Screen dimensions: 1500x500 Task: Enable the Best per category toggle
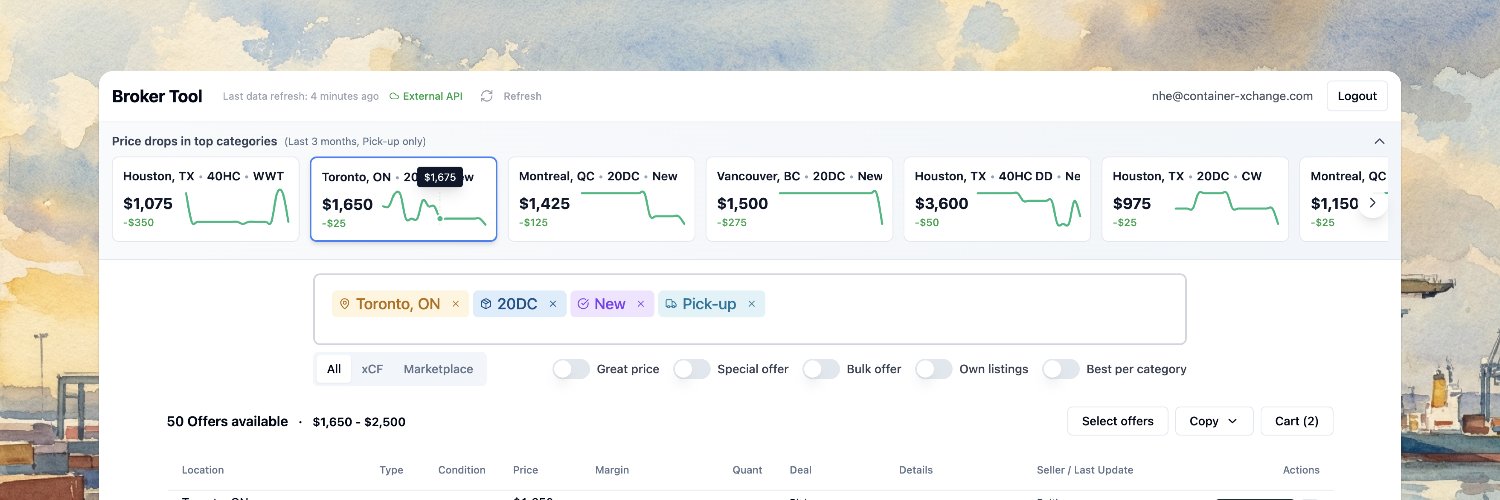point(1060,369)
